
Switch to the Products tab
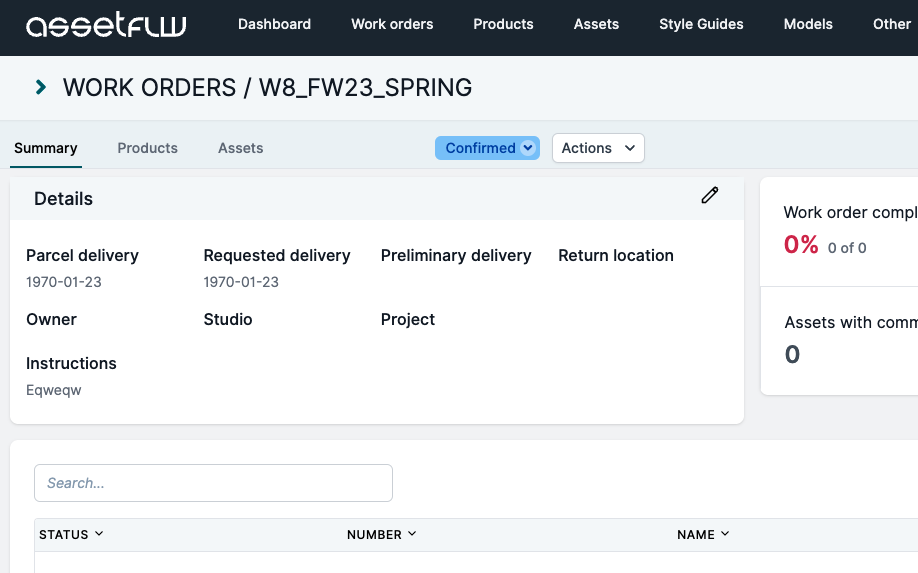click(x=148, y=148)
